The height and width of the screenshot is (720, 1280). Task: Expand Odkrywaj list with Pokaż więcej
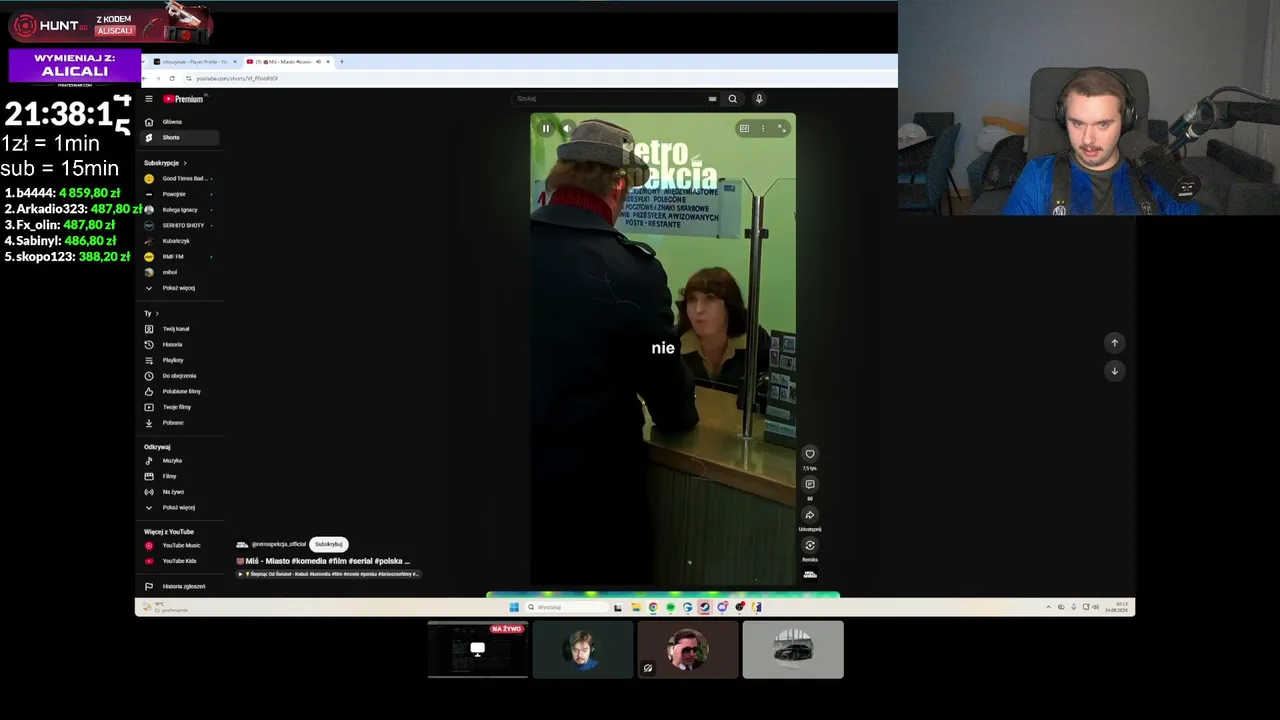pos(178,508)
